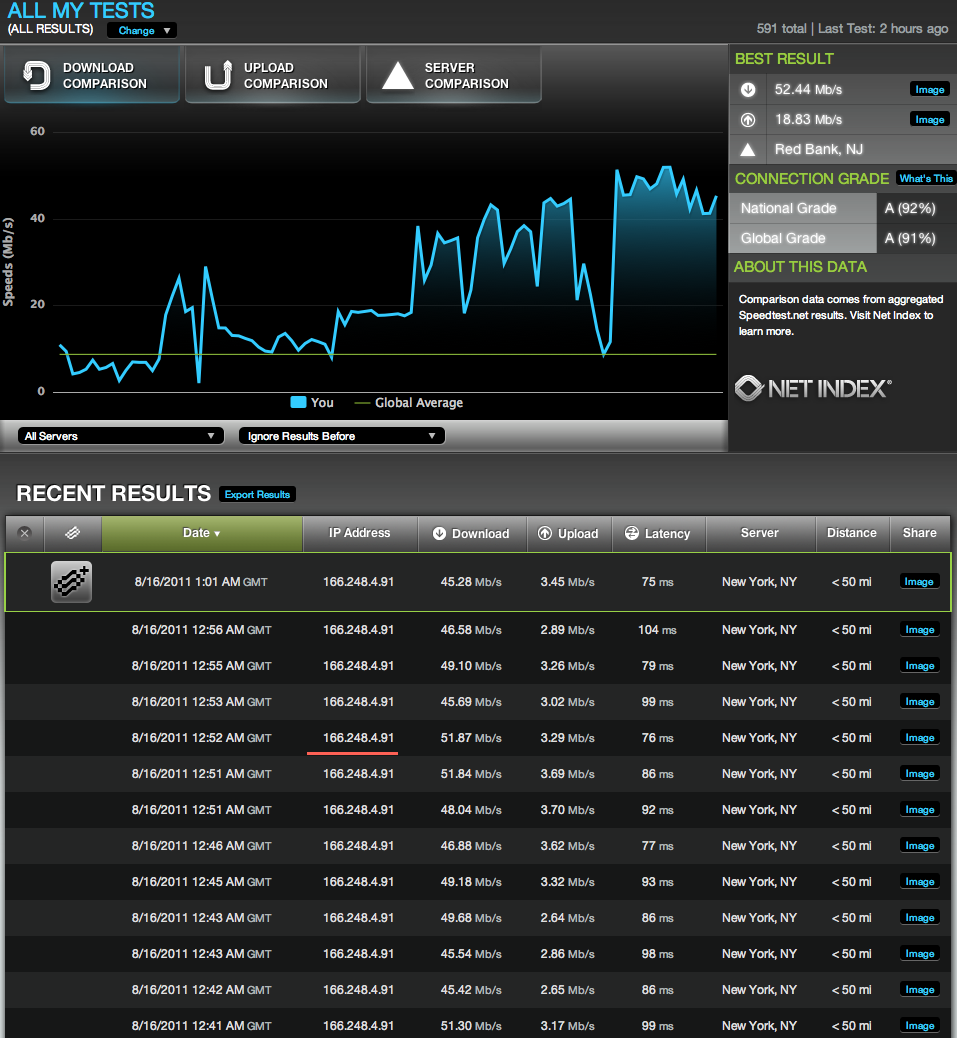Screen dimensions: 957x1038
Task: Open share Image for the 12:46 AM result
Action: pyautogui.click(x=919, y=845)
